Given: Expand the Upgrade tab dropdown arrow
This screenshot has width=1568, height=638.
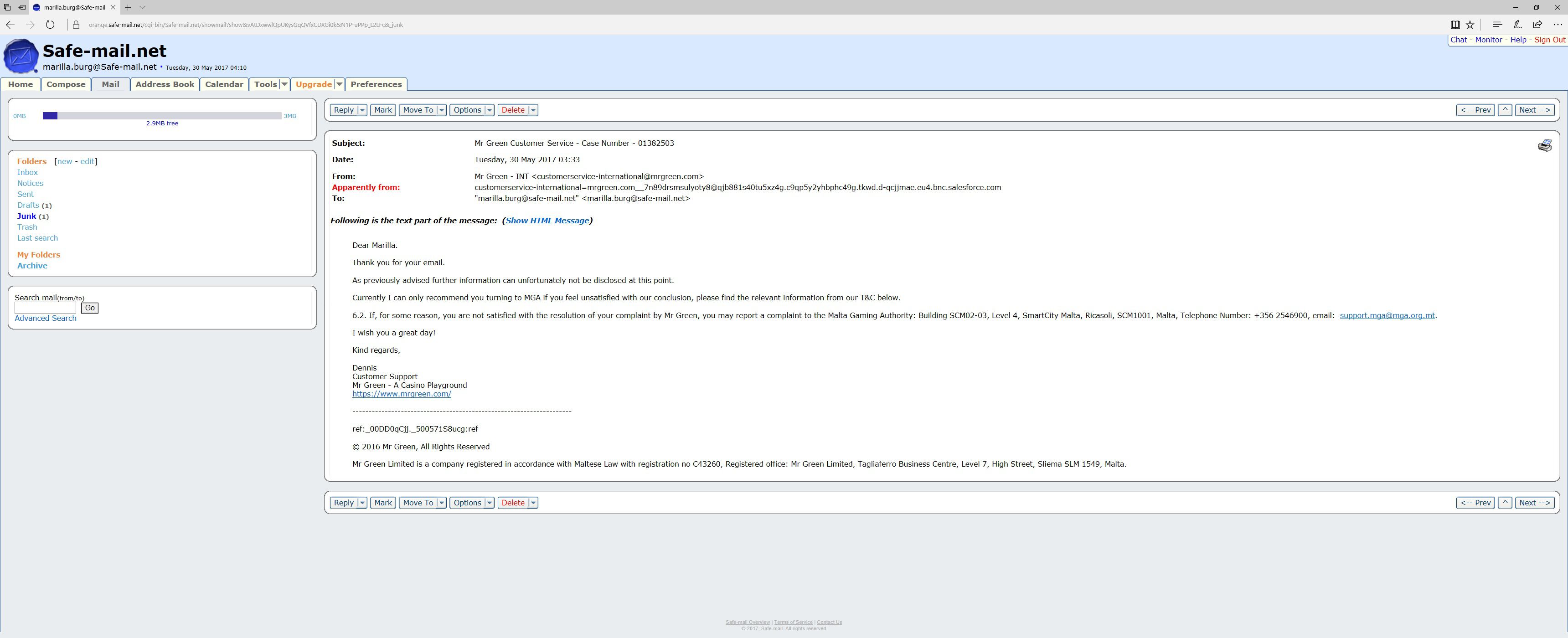Looking at the screenshot, I should pos(340,85).
